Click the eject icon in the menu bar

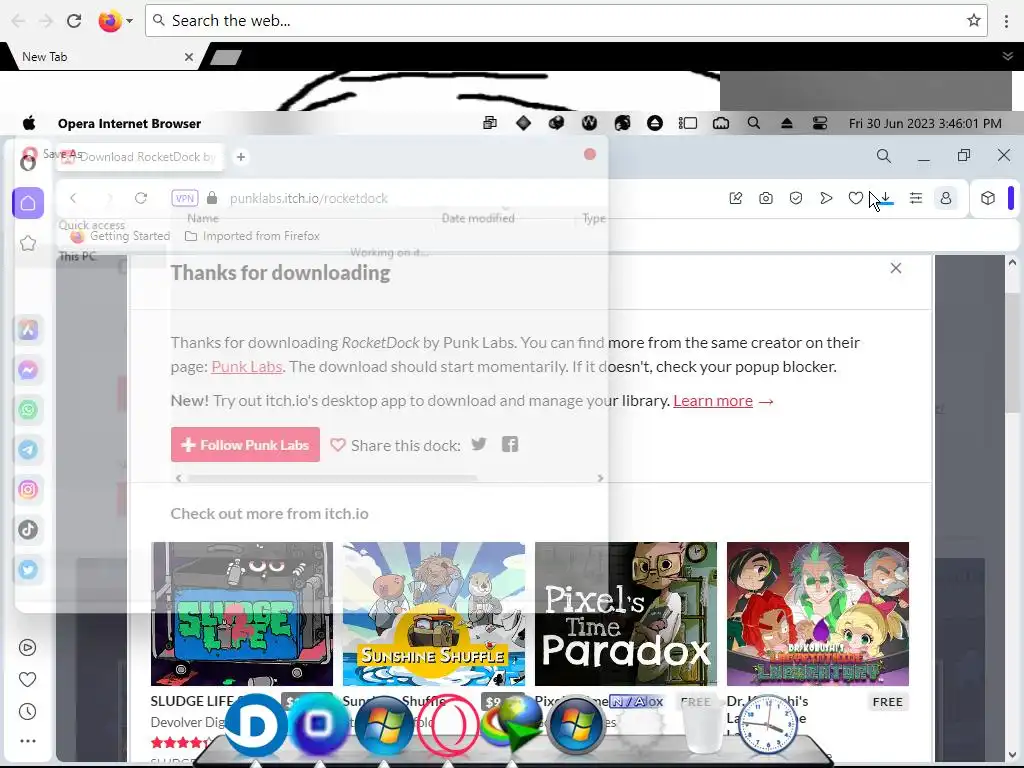pos(787,123)
